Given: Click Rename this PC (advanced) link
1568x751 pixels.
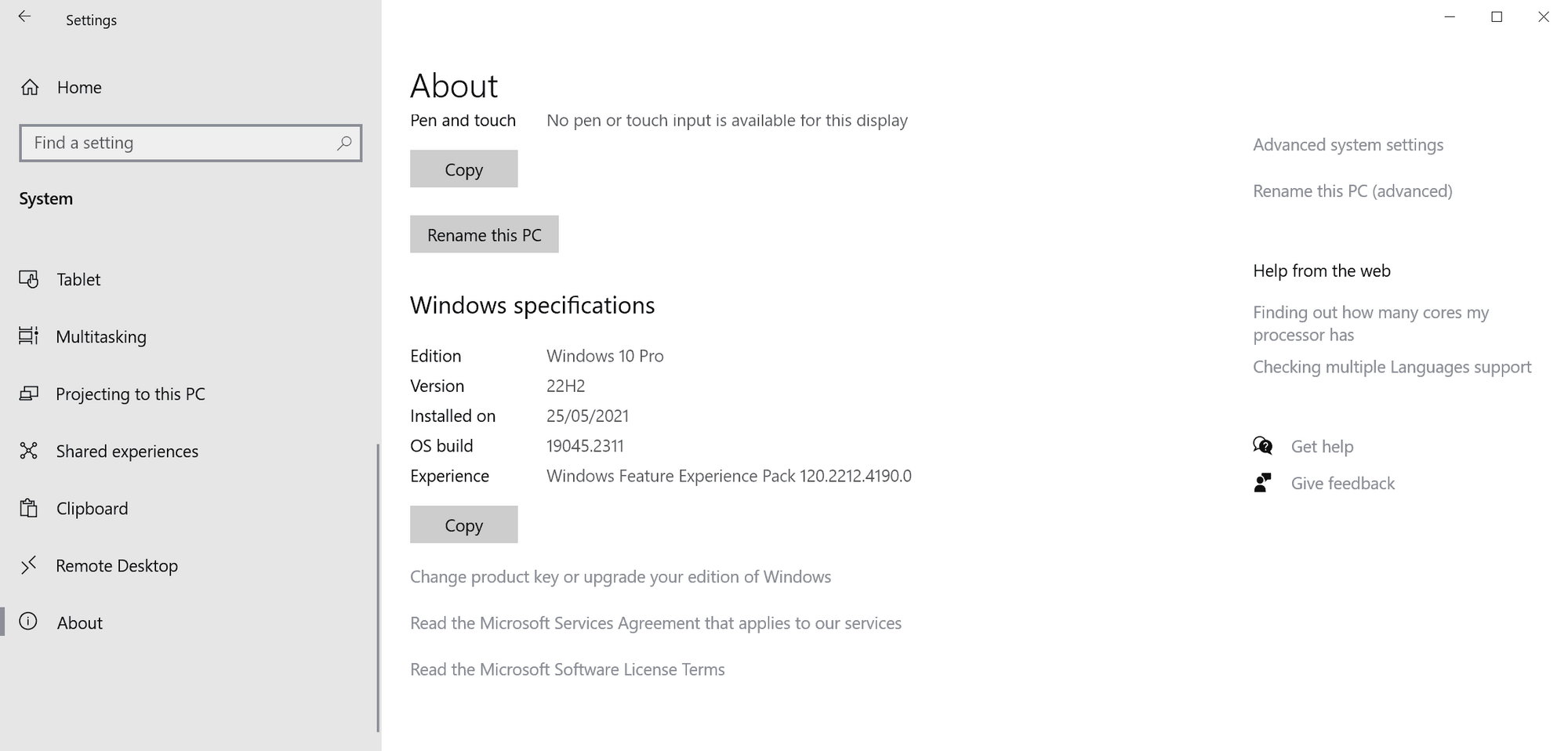Looking at the screenshot, I should coord(1352,191).
